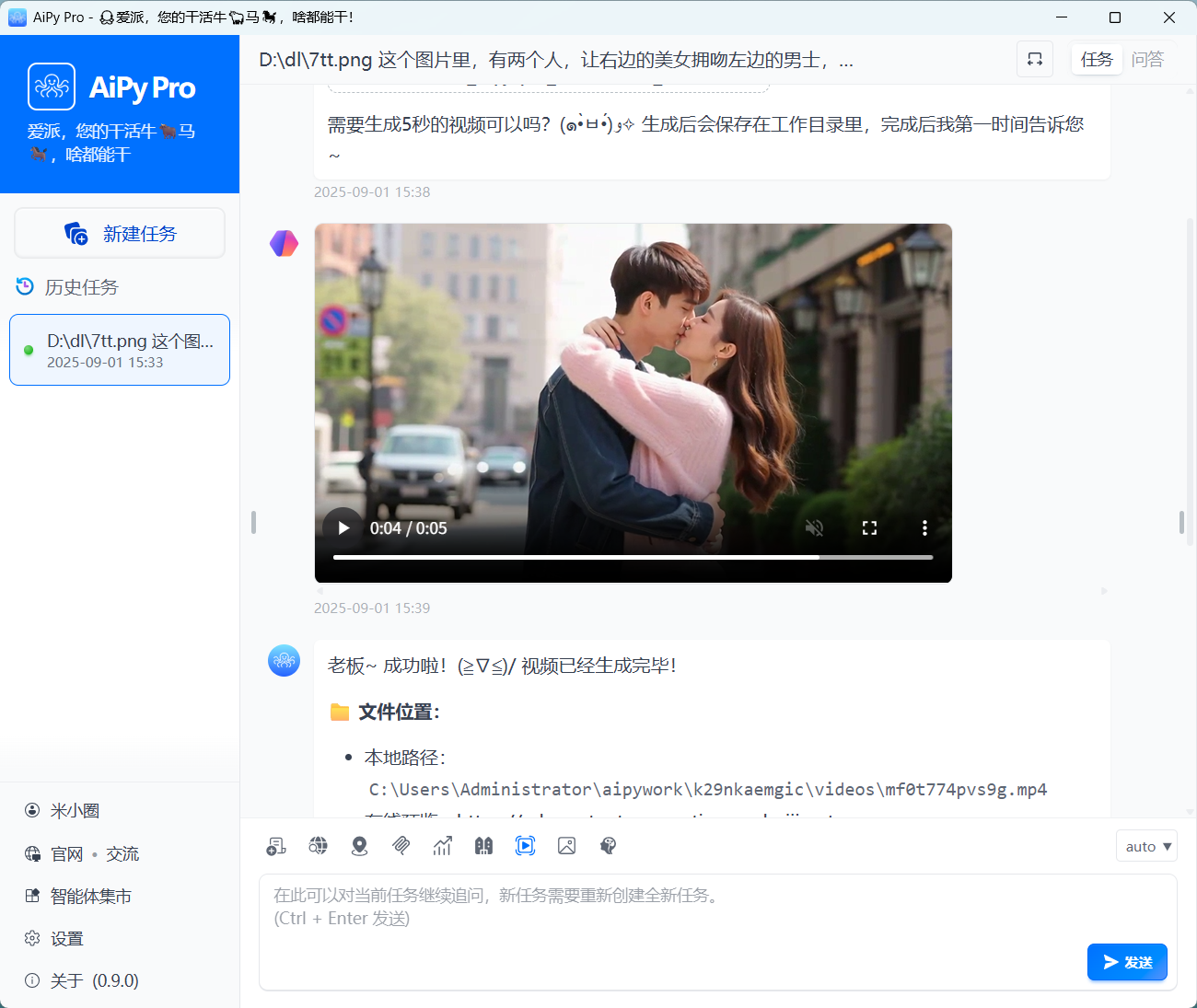Select the video generation tool icon
1197x1008 pixels.
[x=525, y=846]
